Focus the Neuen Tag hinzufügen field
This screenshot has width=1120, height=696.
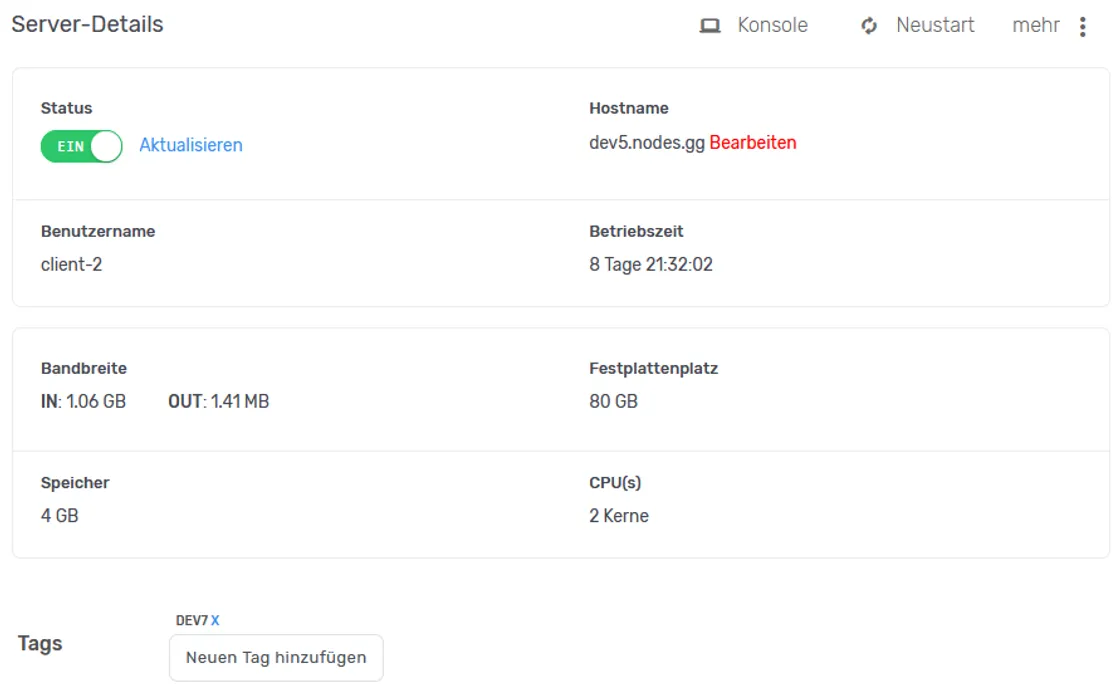(x=276, y=657)
